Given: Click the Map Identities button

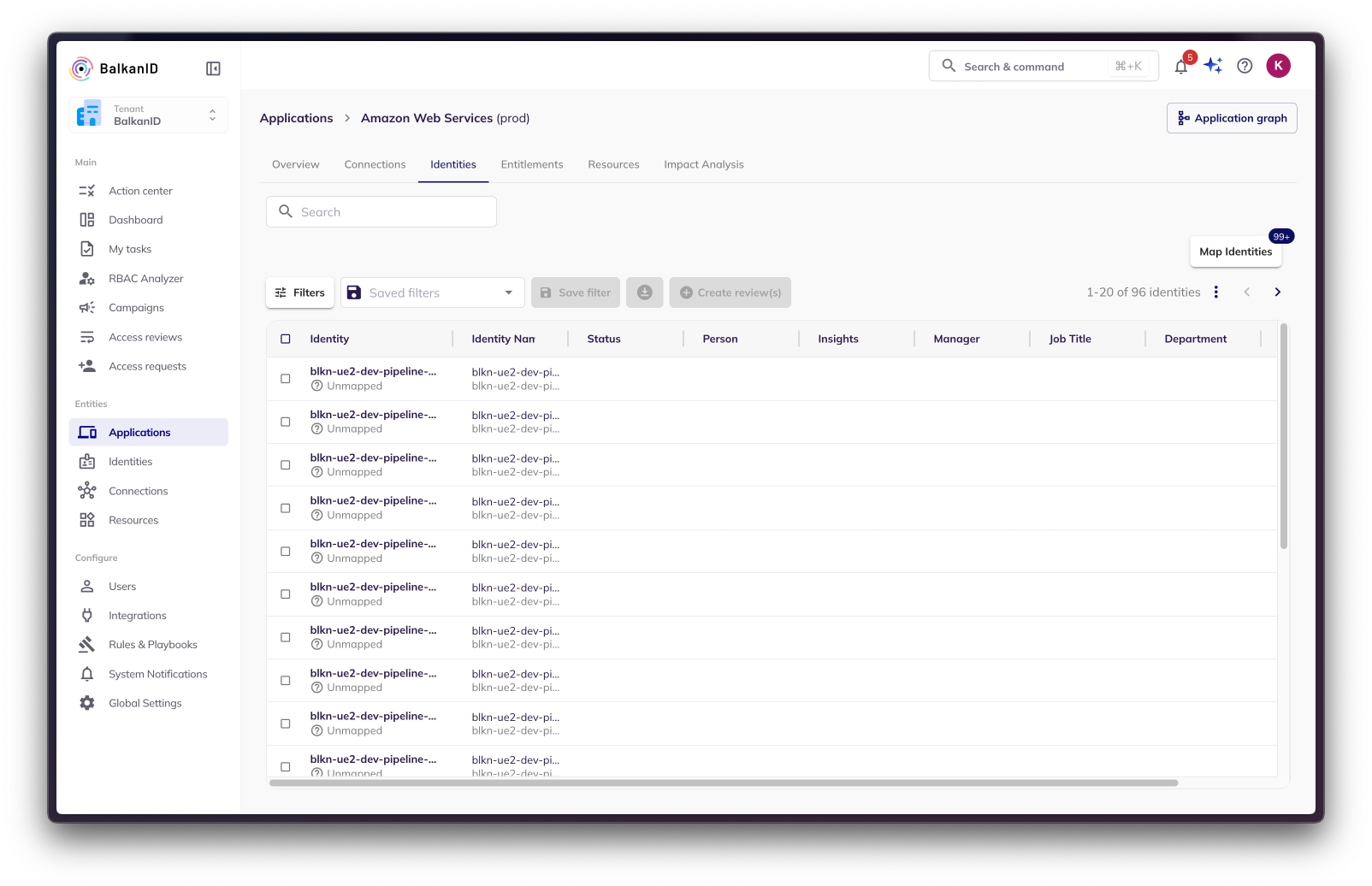Looking at the screenshot, I should (1236, 251).
